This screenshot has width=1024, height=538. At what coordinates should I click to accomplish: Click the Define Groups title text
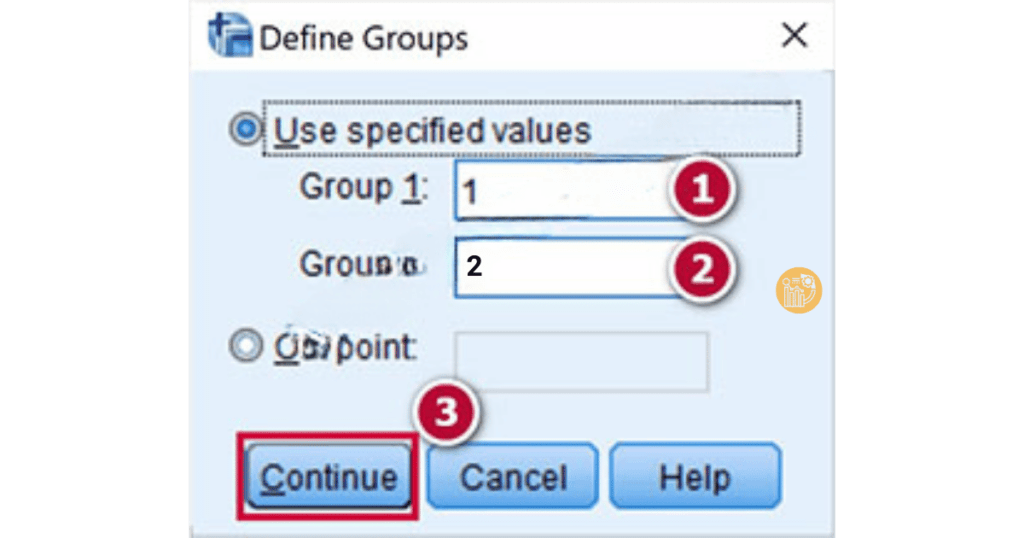pos(363,39)
